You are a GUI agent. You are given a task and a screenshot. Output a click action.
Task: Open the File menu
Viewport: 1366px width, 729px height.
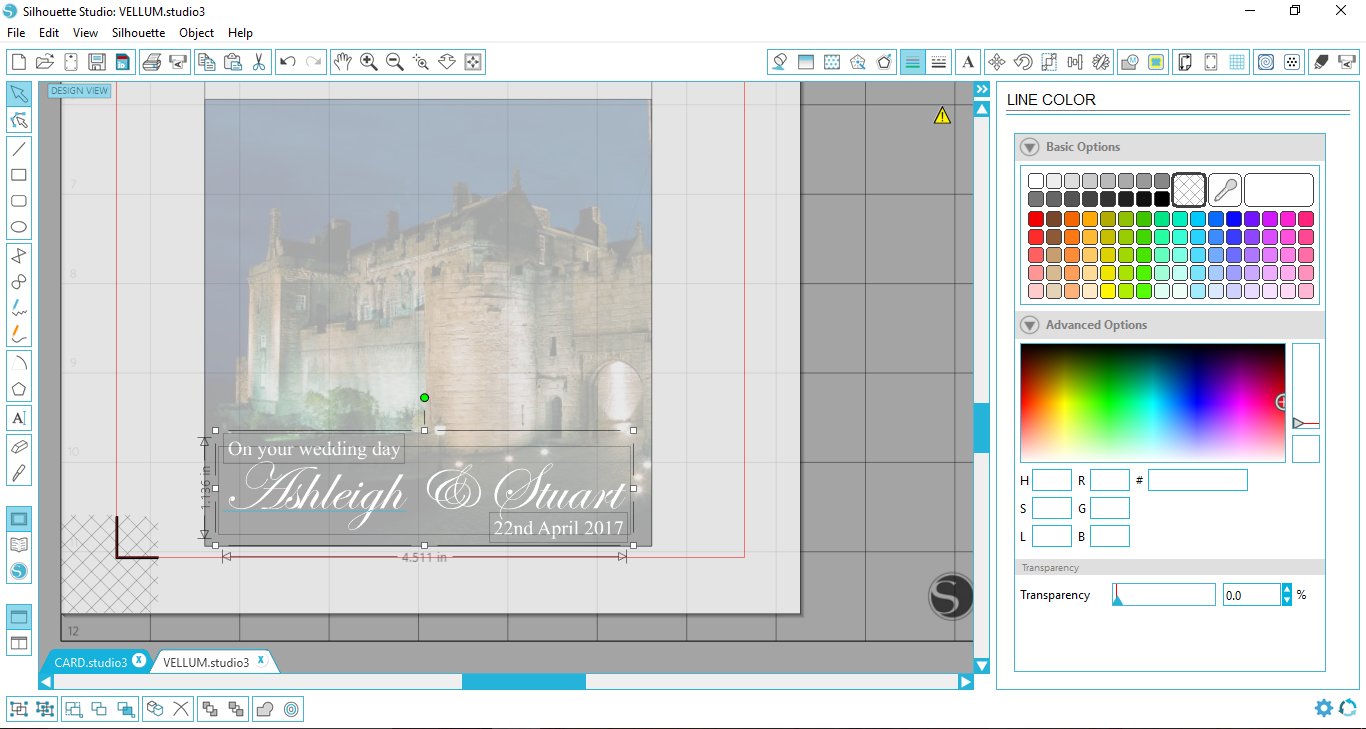(x=16, y=33)
